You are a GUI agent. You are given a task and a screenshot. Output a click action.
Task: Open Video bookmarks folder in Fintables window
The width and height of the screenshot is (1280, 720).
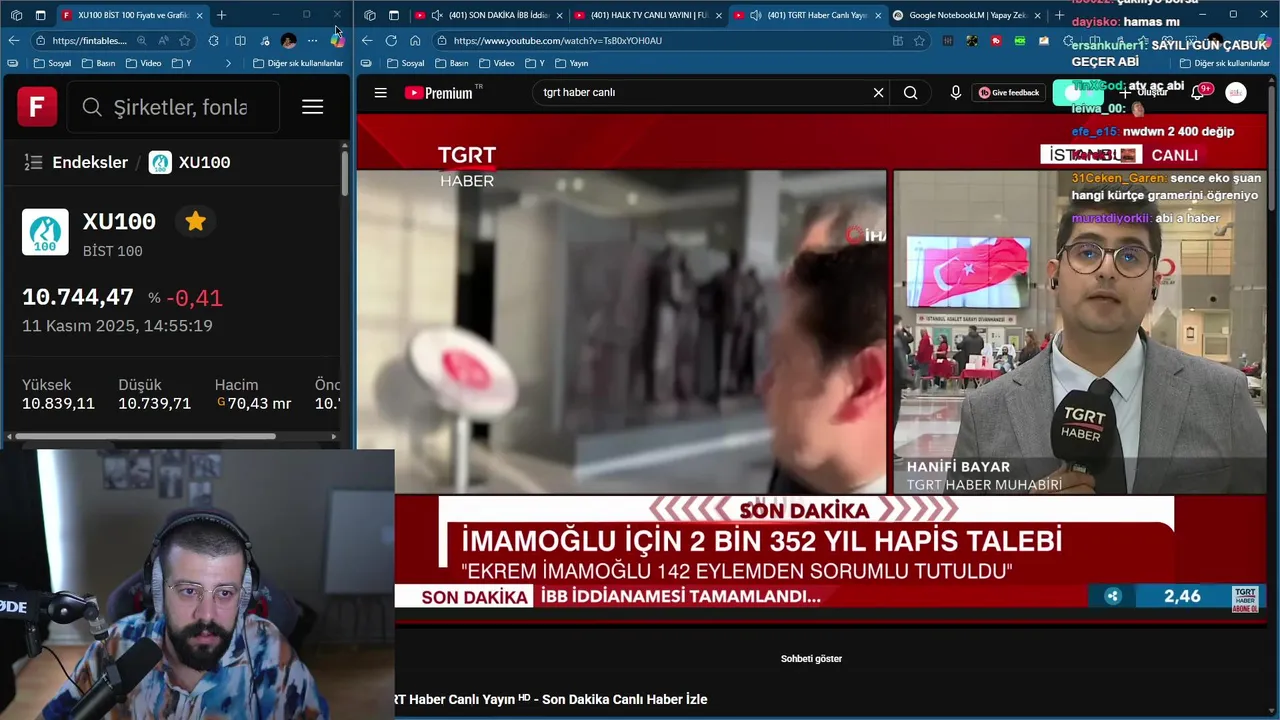click(143, 63)
